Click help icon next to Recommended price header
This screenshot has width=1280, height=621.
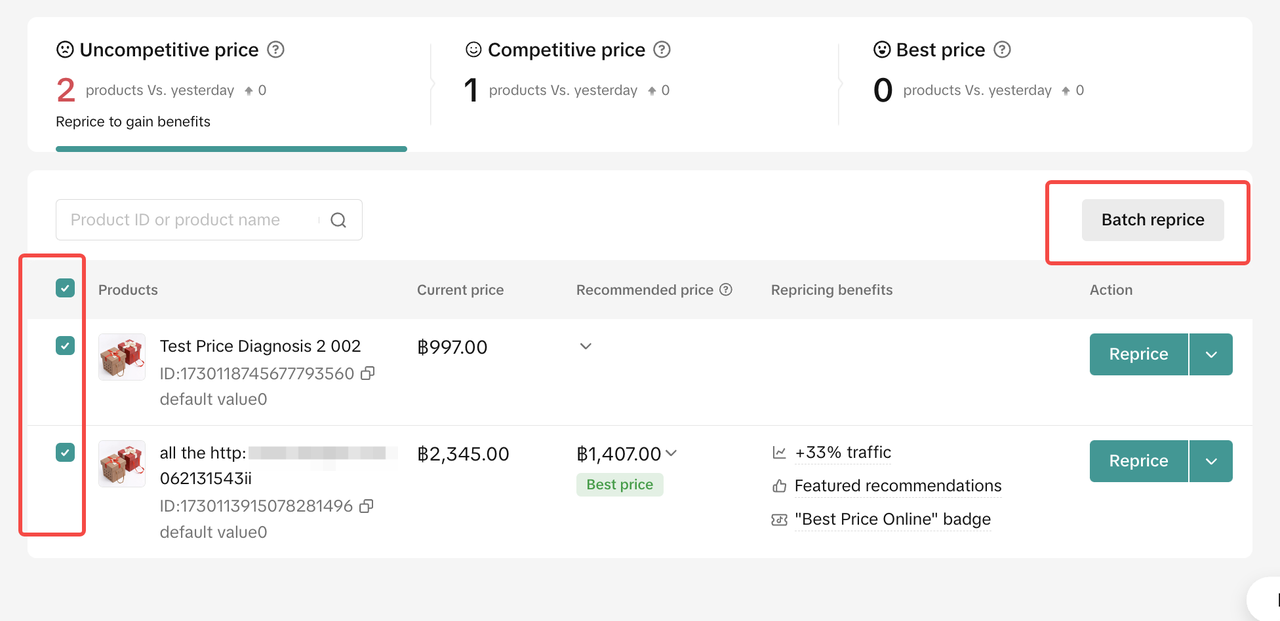click(x=726, y=290)
